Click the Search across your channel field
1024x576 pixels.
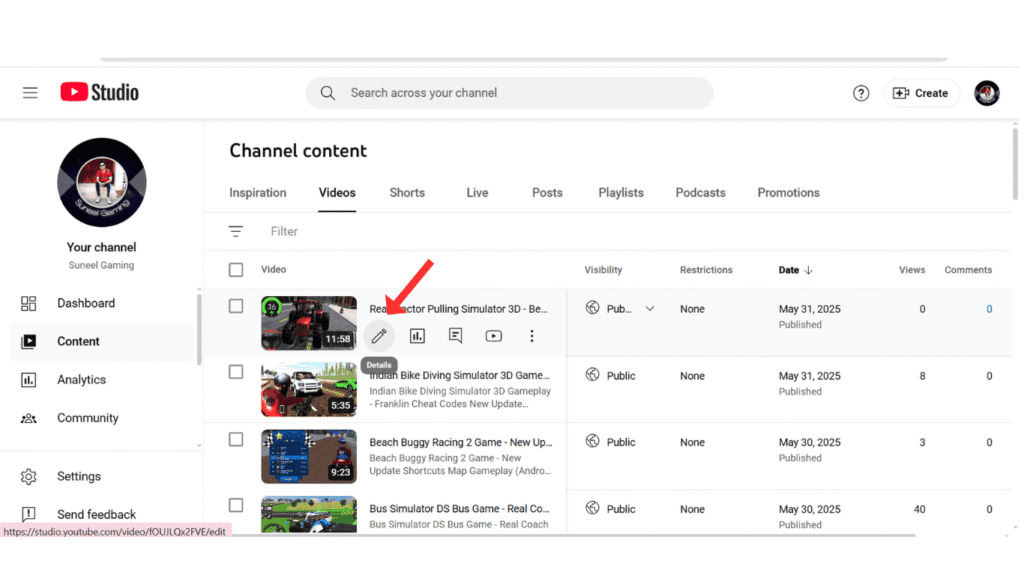pyautogui.click(x=510, y=93)
